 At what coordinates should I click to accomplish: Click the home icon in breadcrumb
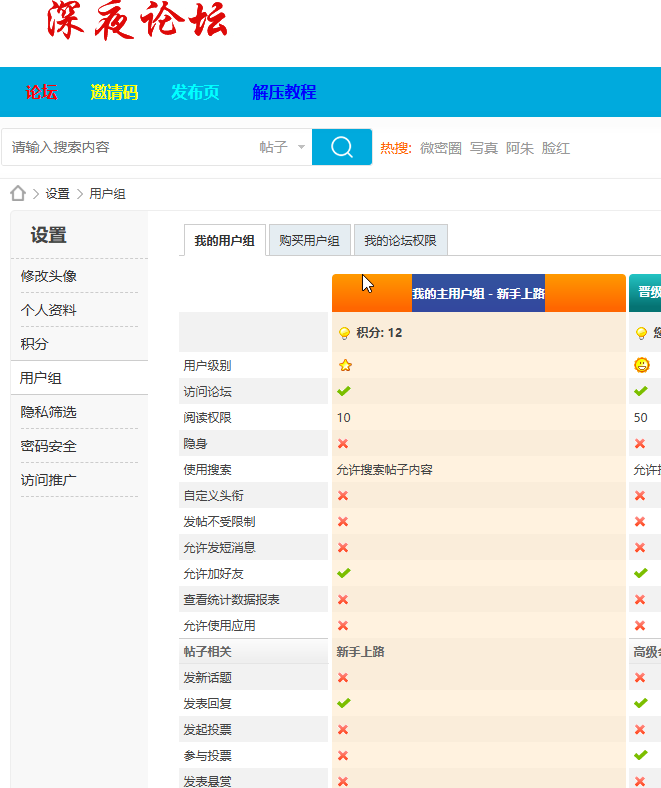(18, 193)
